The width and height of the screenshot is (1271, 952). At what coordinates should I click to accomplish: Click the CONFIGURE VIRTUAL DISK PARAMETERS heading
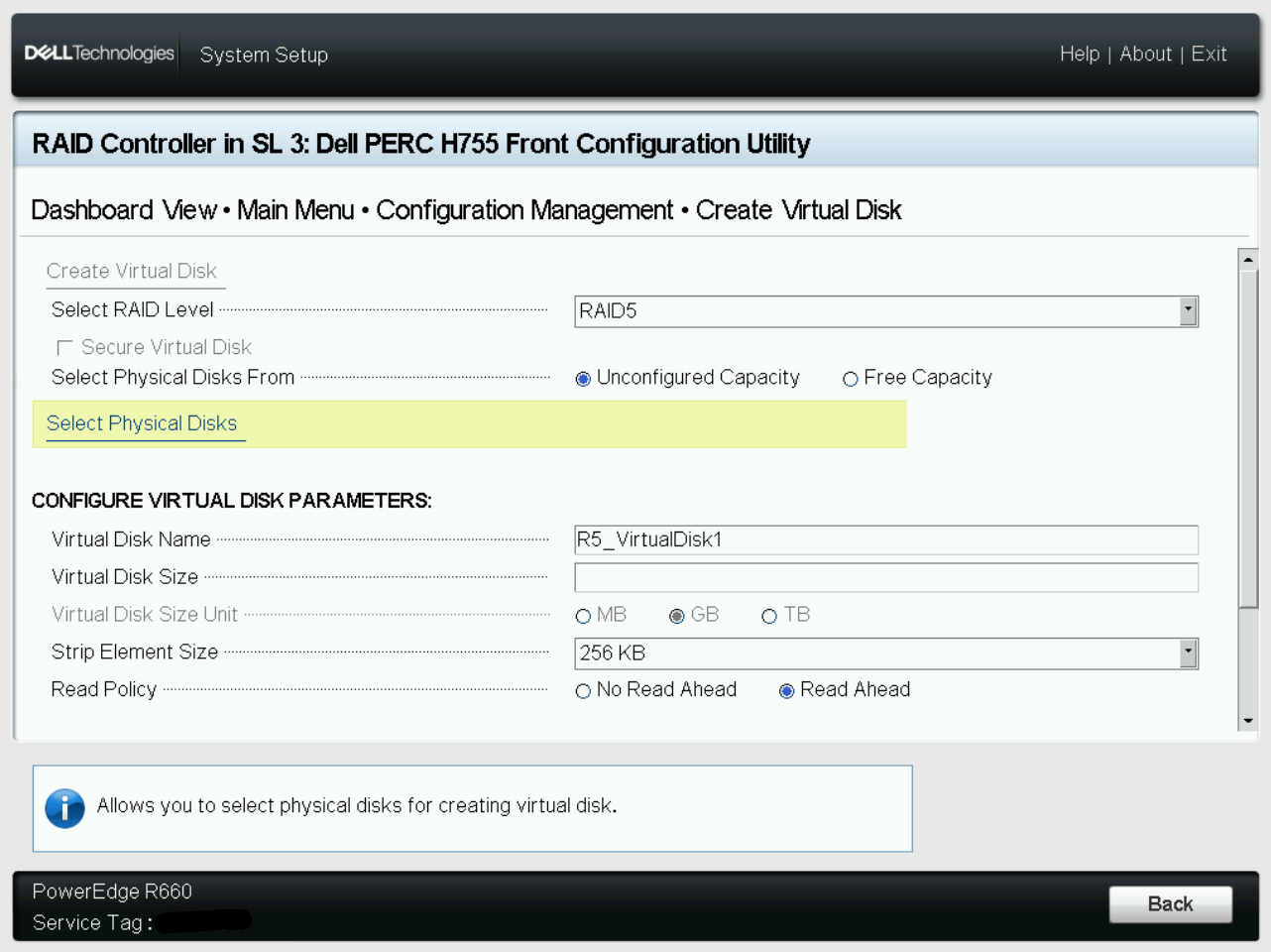[231, 501]
